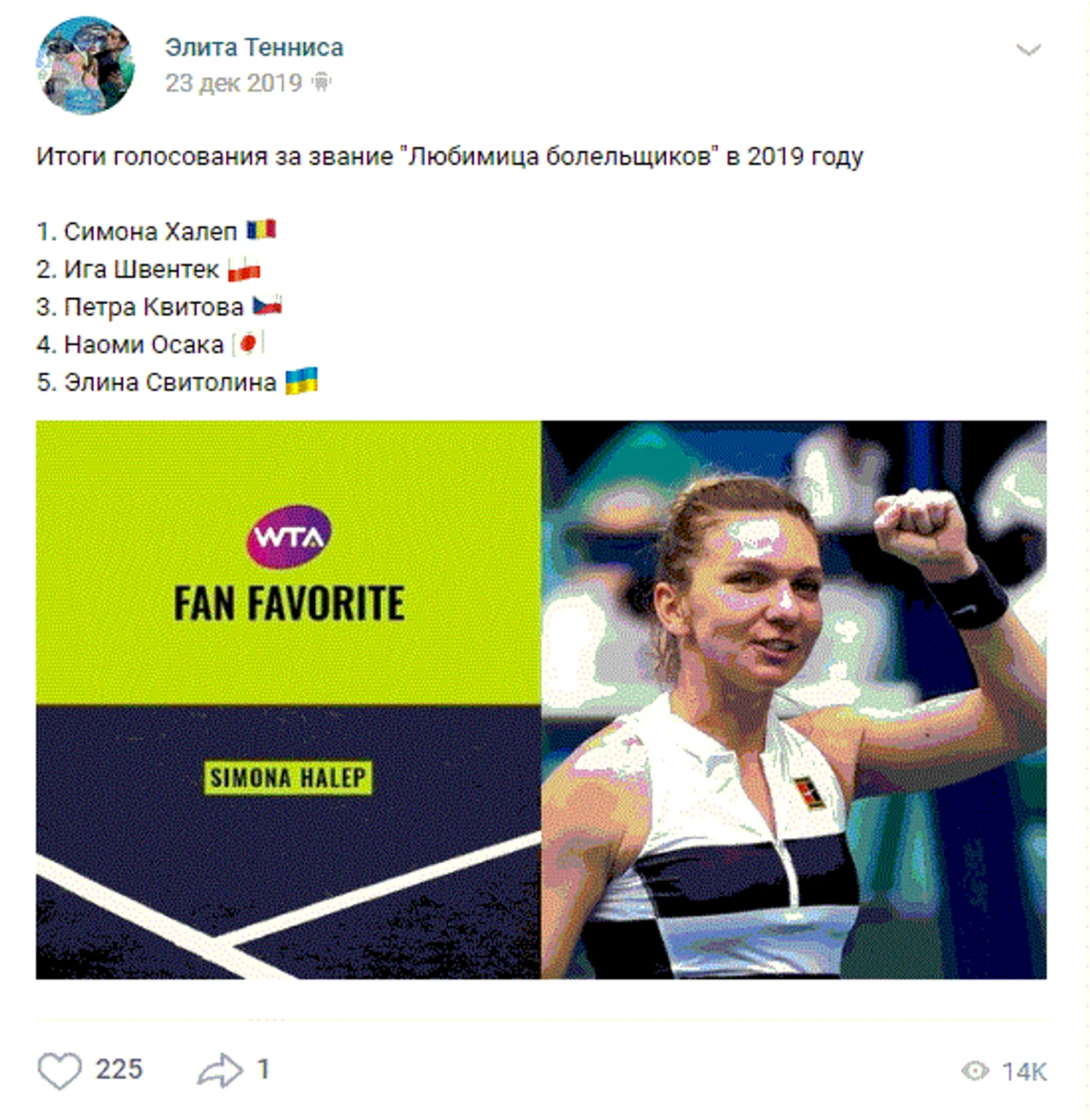Open the Элита Тенниса profile avatar

click(84, 65)
